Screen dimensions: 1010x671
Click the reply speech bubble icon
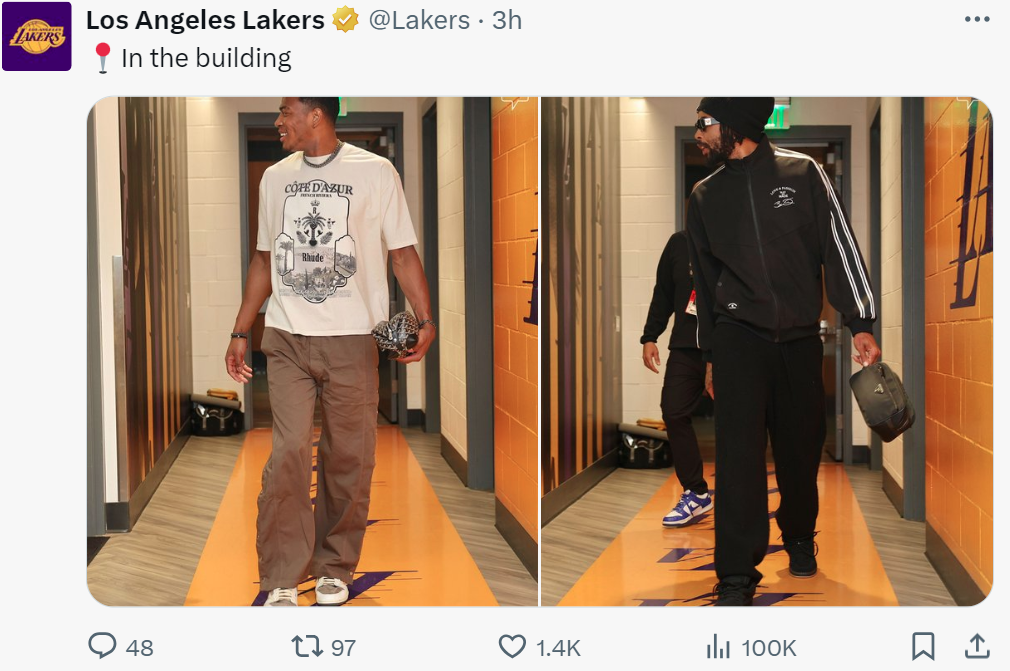click(102, 646)
